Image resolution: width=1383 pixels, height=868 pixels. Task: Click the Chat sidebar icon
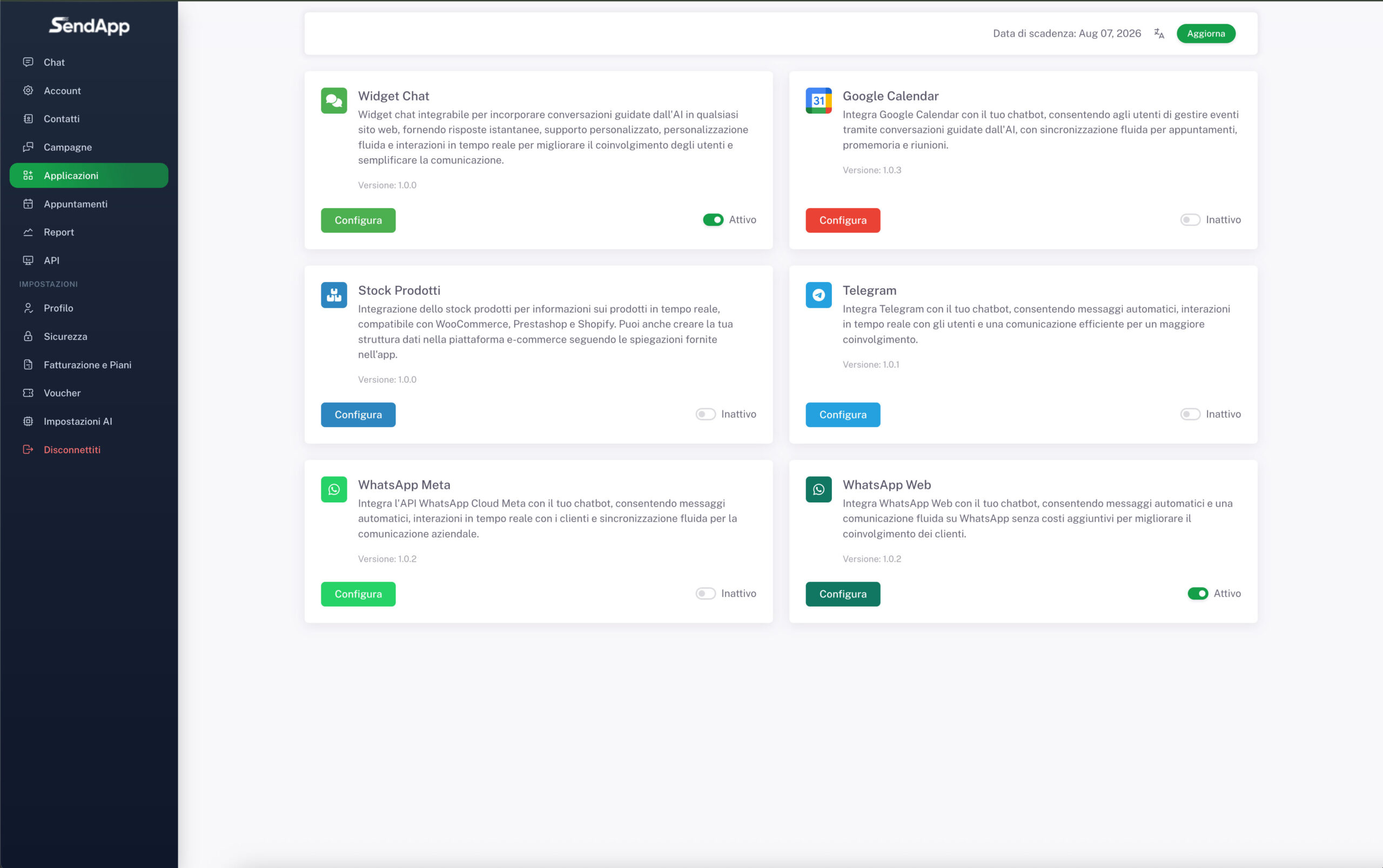tap(28, 62)
